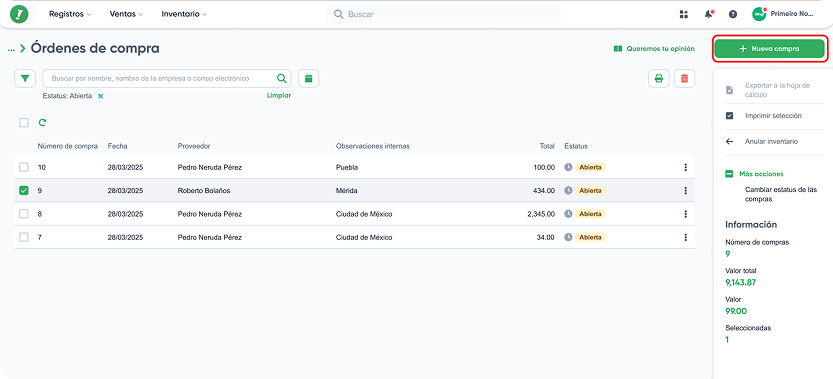Click Pedro Neruda Pérez in order 7
833x379 pixels.
click(x=209, y=237)
